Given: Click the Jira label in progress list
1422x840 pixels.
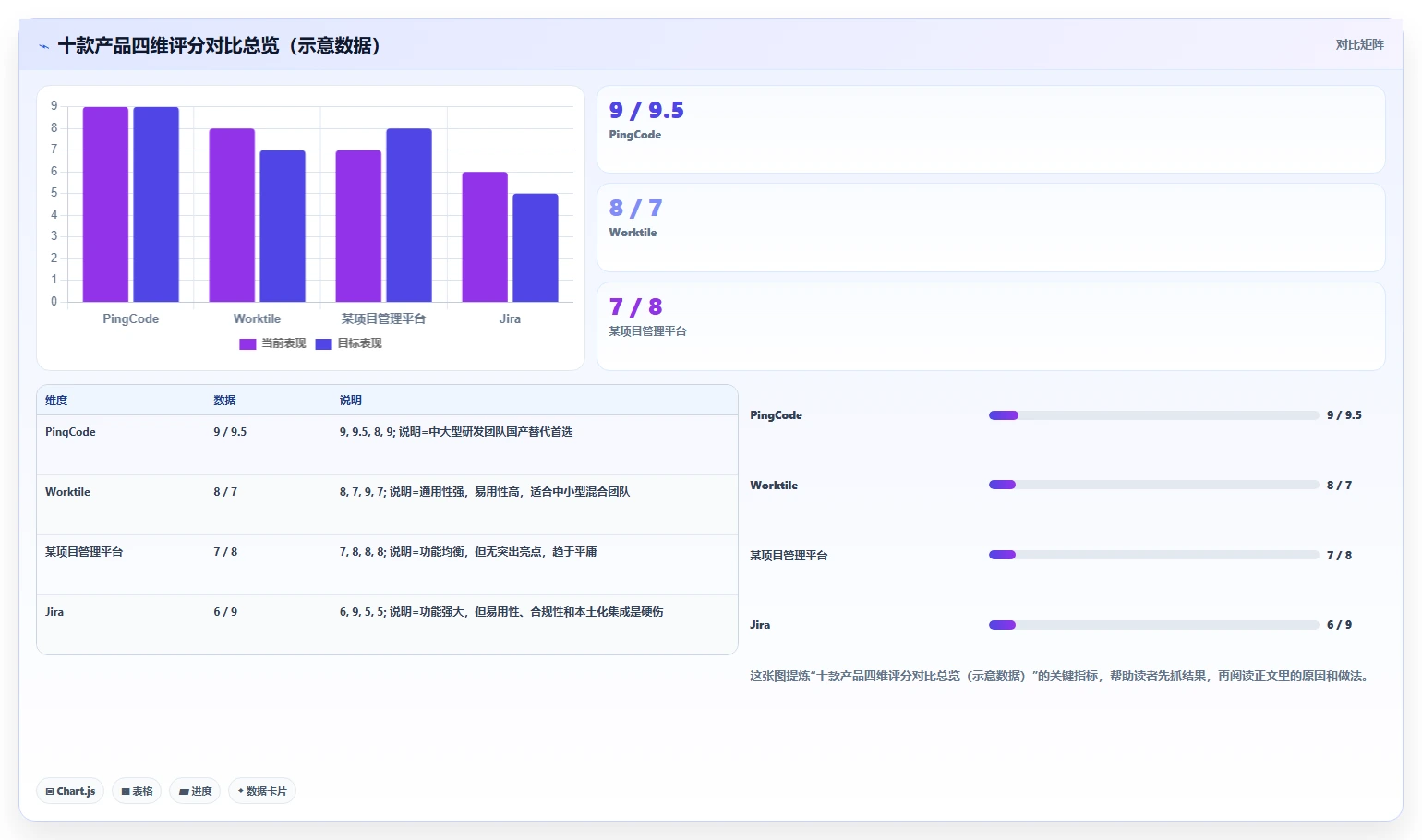Looking at the screenshot, I should click(760, 625).
